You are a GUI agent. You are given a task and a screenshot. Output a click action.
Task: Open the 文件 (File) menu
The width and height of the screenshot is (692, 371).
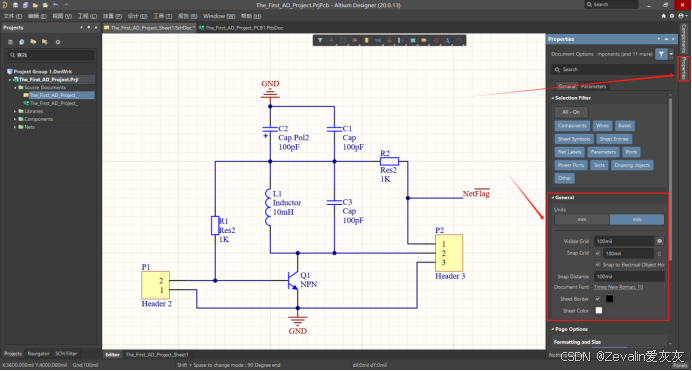pyautogui.click(x=12, y=16)
